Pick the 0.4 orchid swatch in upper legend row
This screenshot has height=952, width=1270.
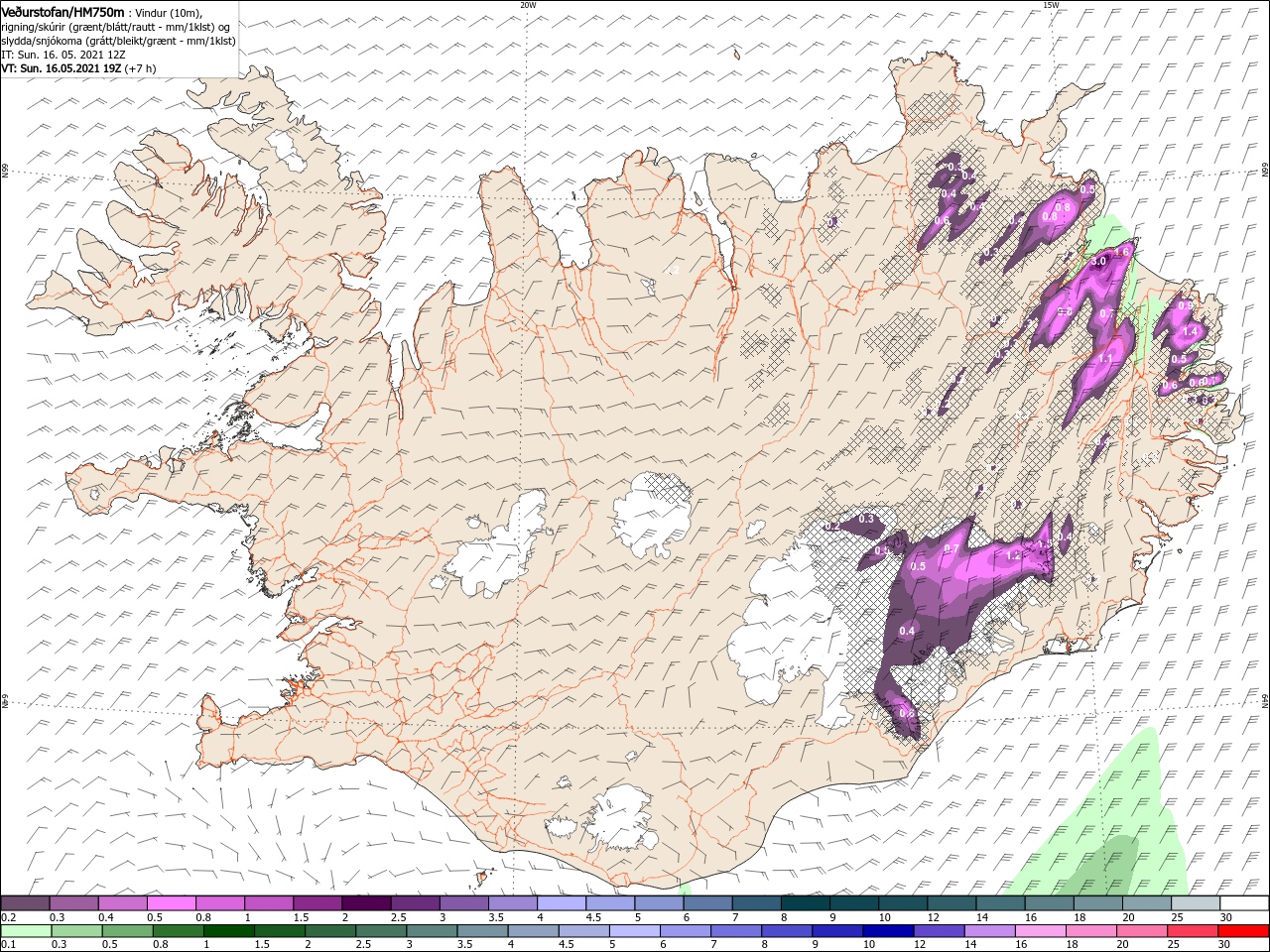tap(123, 903)
